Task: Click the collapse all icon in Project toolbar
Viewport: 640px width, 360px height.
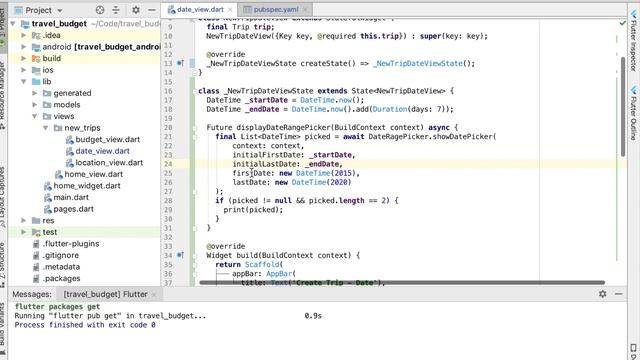Action: [116, 10]
